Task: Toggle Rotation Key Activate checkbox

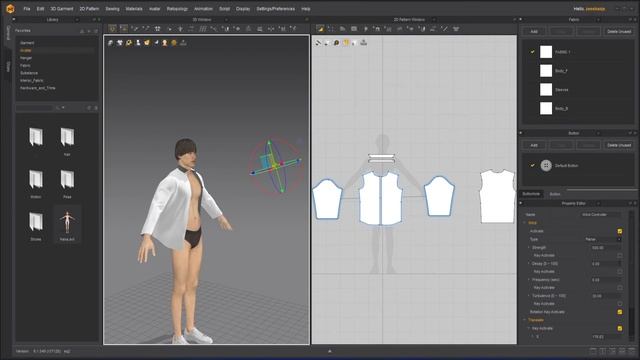Action: coord(620,312)
